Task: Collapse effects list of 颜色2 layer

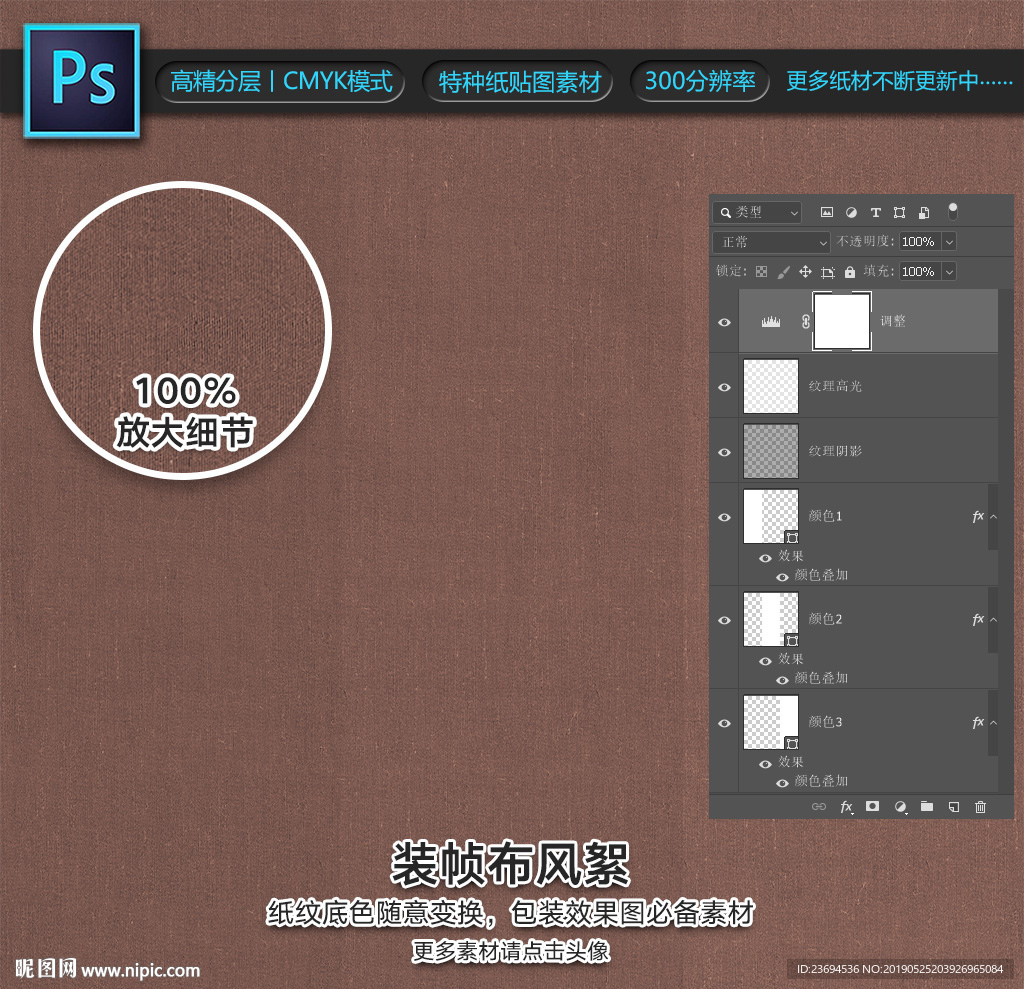Action: pos(993,619)
